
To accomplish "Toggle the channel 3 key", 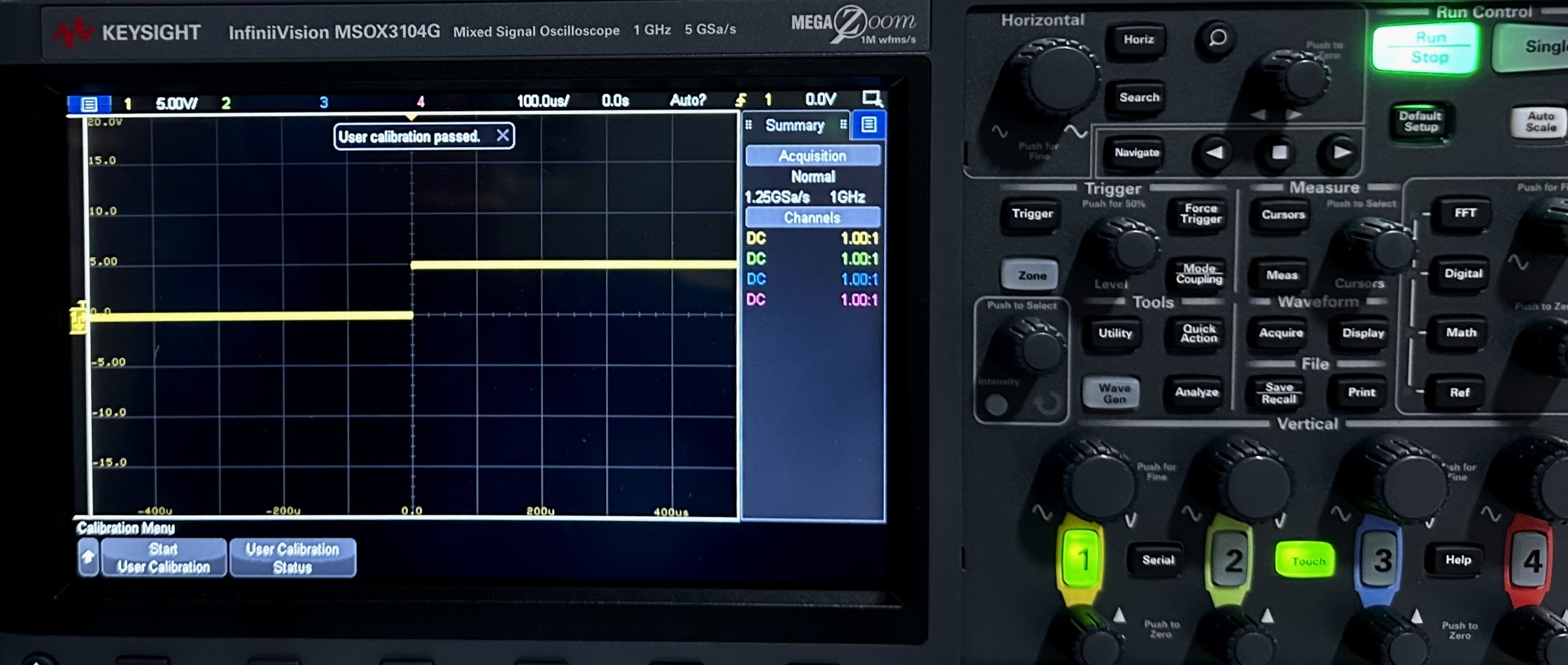I will tap(1380, 561).
